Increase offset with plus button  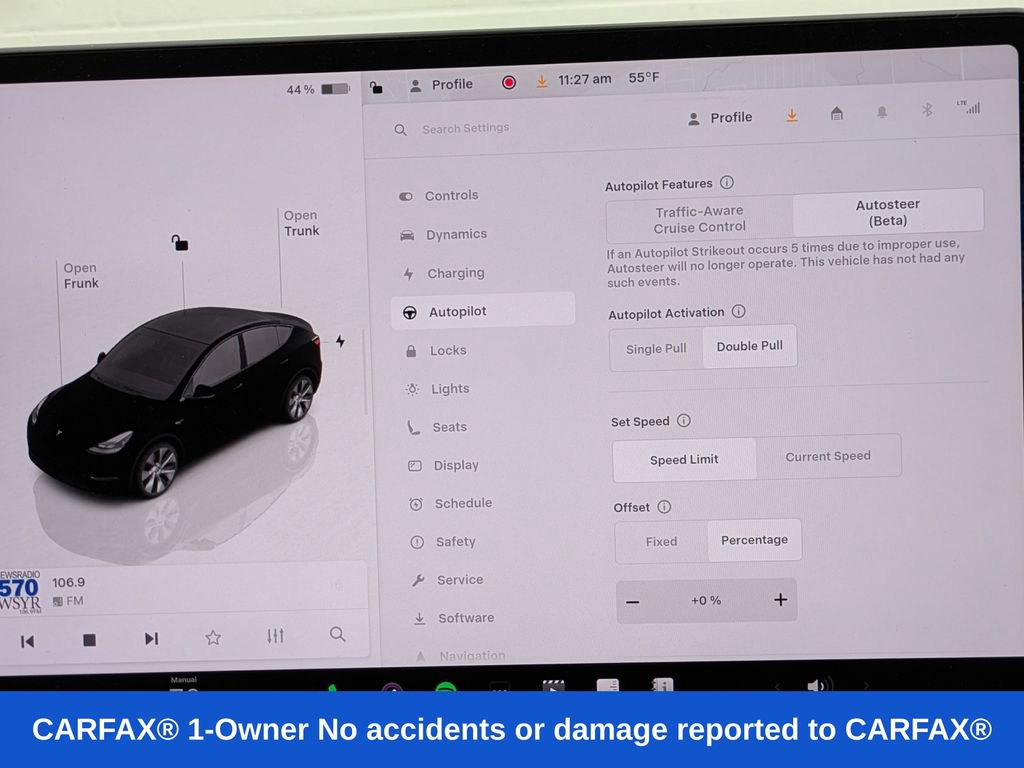[x=780, y=600]
